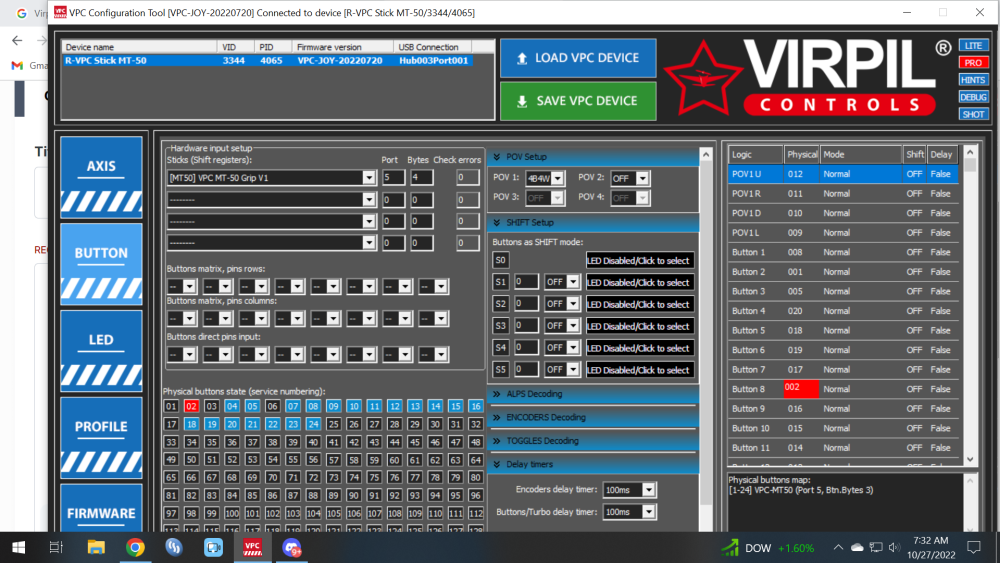1000x563 pixels.
Task: Click the LOAD VPC DEVICE button
Action: 578,58
